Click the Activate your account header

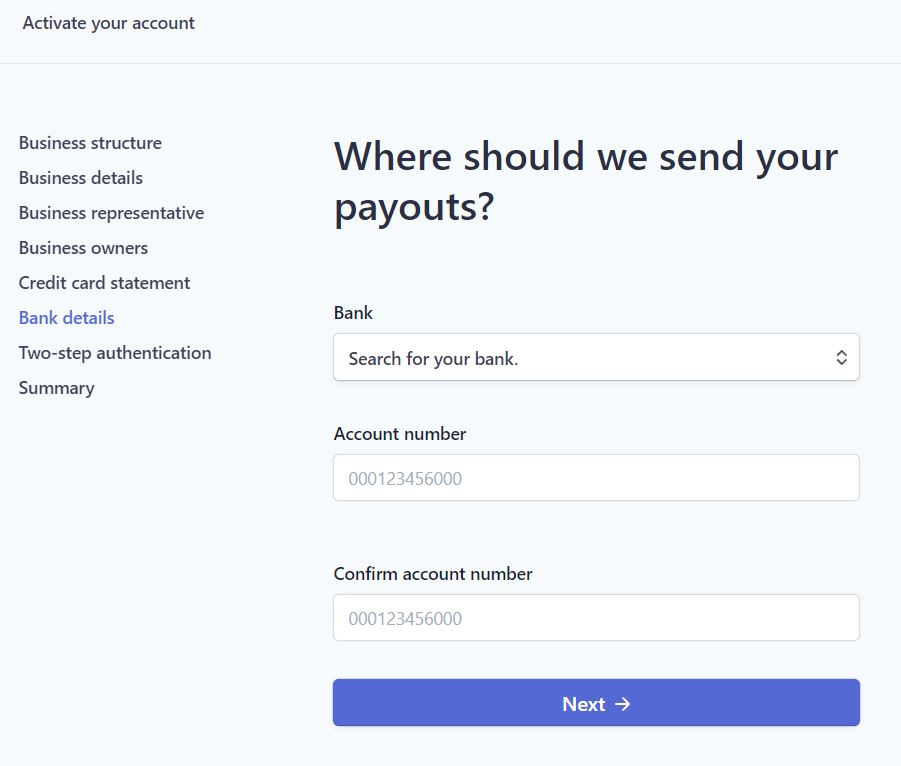coord(109,23)
